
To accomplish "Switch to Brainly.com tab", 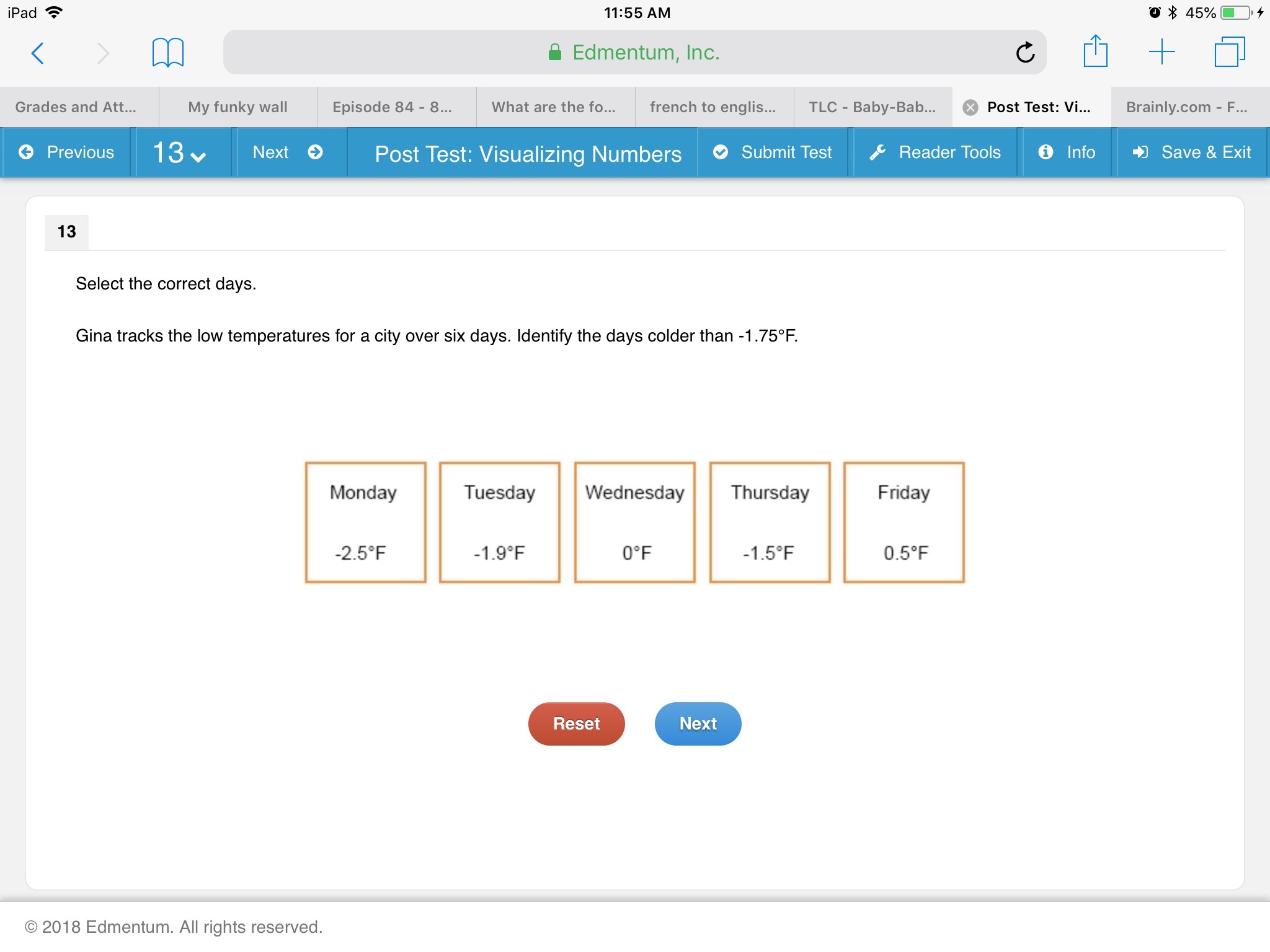I will pos(1186,107).
